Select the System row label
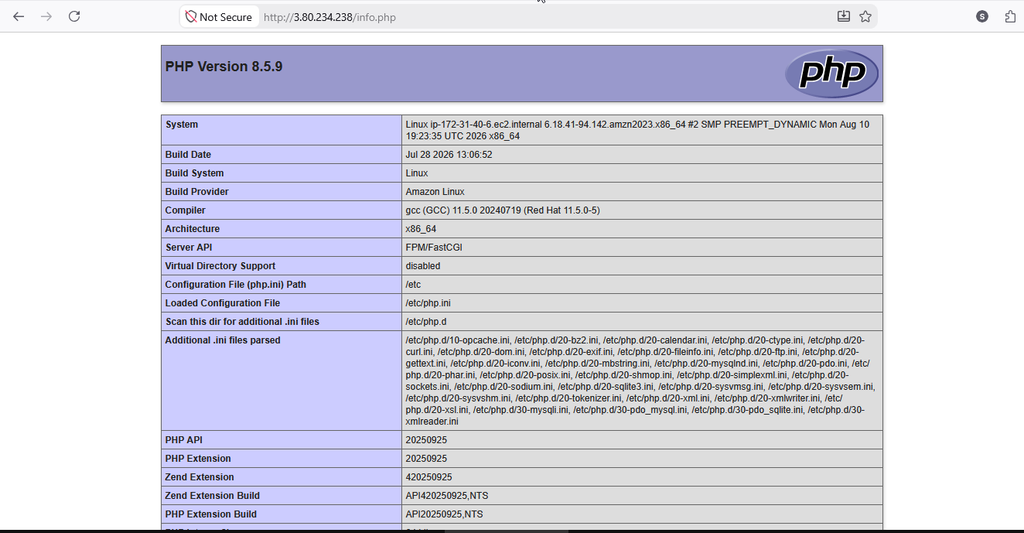 click(x=182, y=124)
